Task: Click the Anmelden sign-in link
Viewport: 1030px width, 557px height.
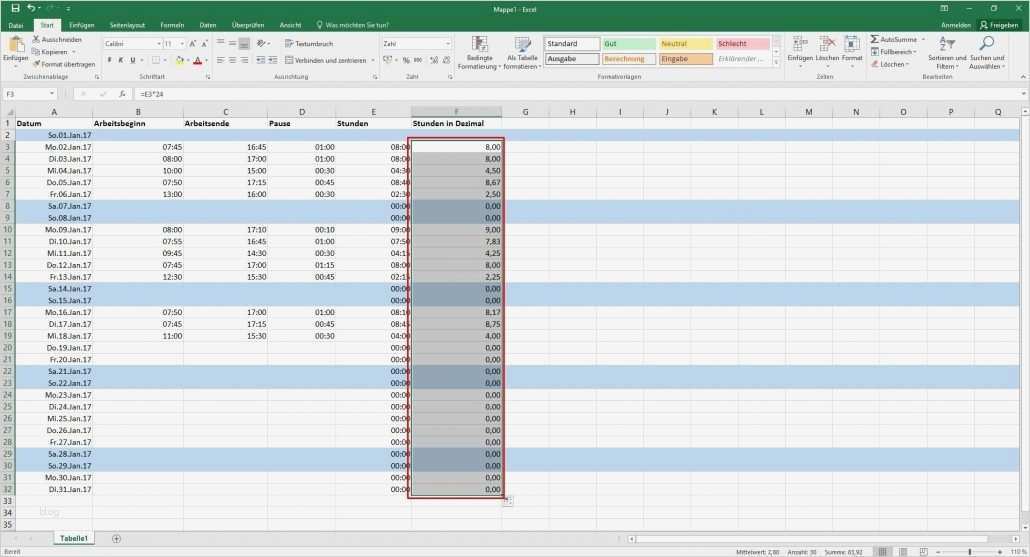Action: click(x=956, y=25)
